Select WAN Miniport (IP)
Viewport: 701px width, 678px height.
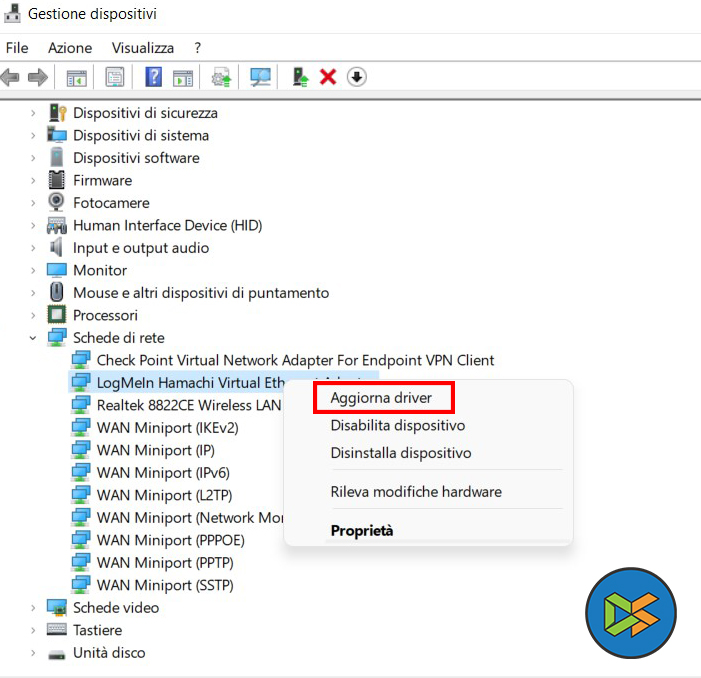156,450
